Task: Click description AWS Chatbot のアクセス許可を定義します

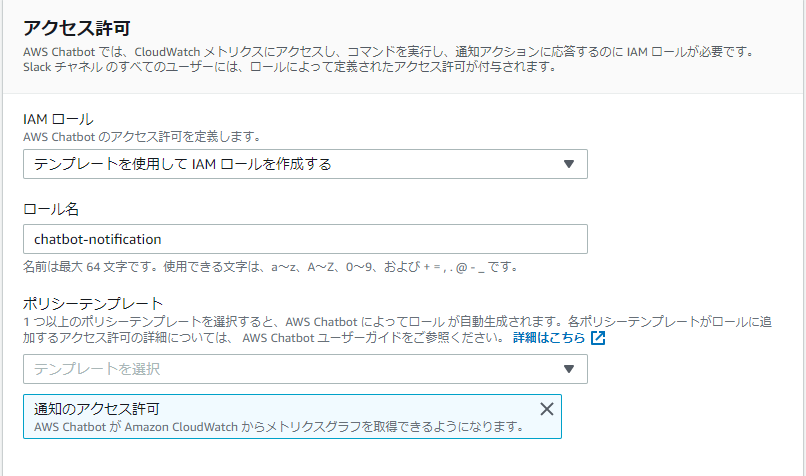Action: [x=142, y=137]
